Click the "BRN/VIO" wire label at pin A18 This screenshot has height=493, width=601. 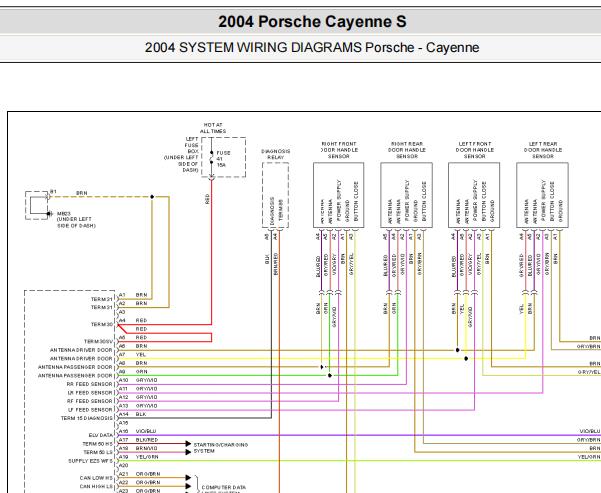146,448
